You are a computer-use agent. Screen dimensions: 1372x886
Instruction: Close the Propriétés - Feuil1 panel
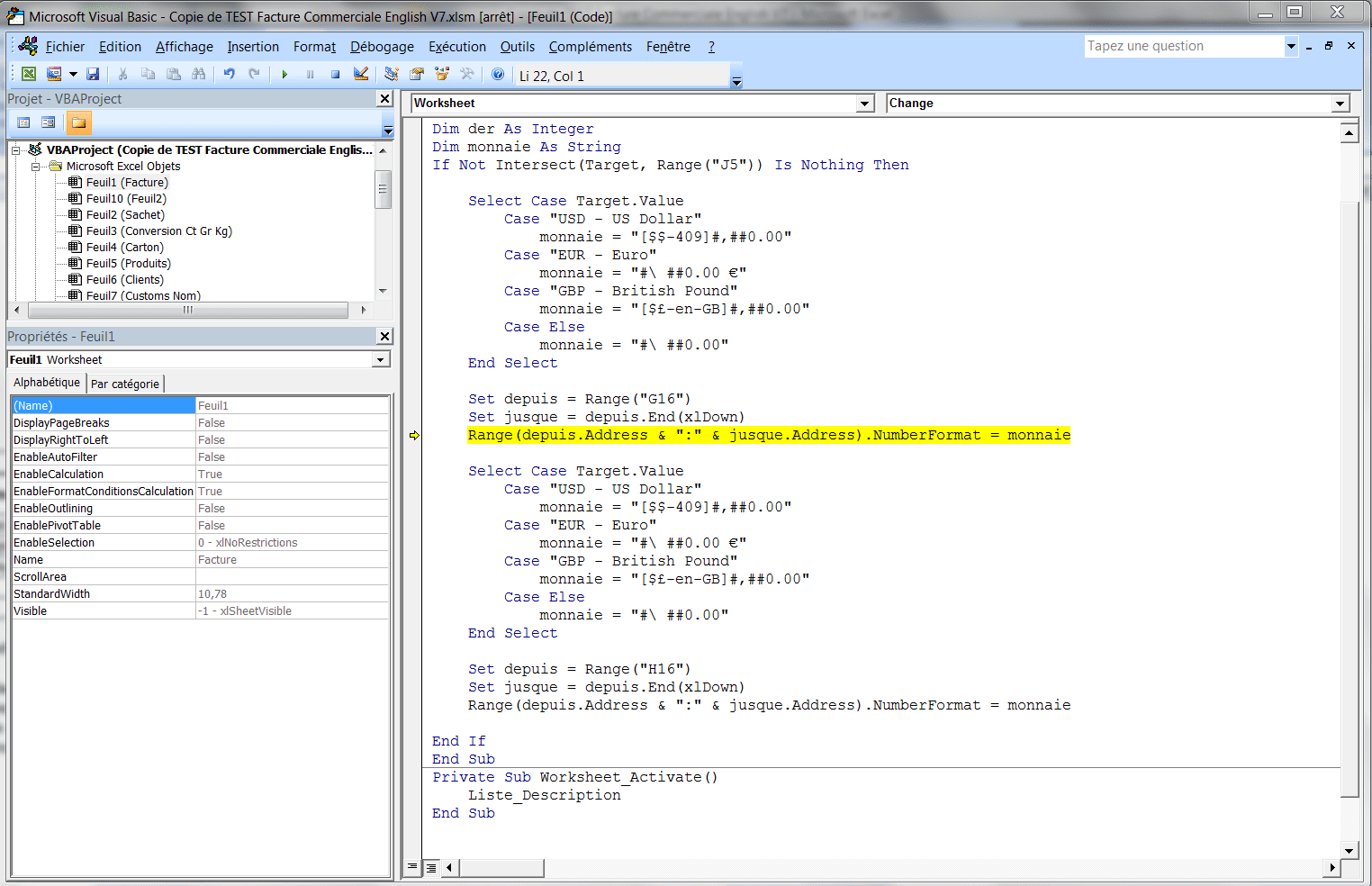click(384, 336)
